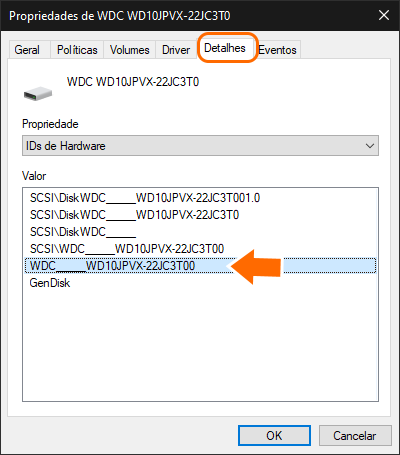The width and height of the screenshot is (400, 455).
Task: Select the highlighted WDC_____WD10JPVX-22JC3T00 entry
Action: click(200, 266)
